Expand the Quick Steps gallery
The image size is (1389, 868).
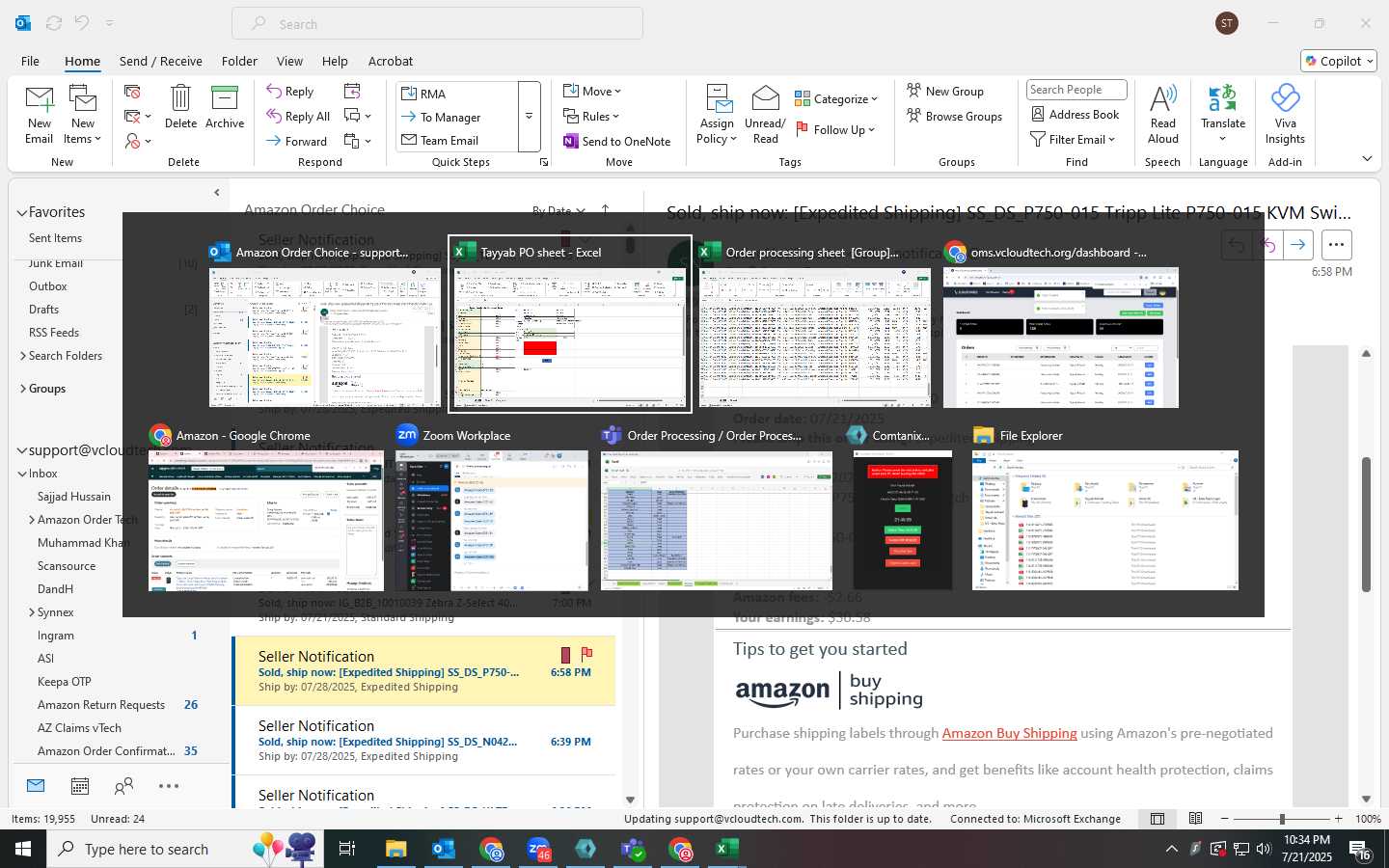[529, 117]
